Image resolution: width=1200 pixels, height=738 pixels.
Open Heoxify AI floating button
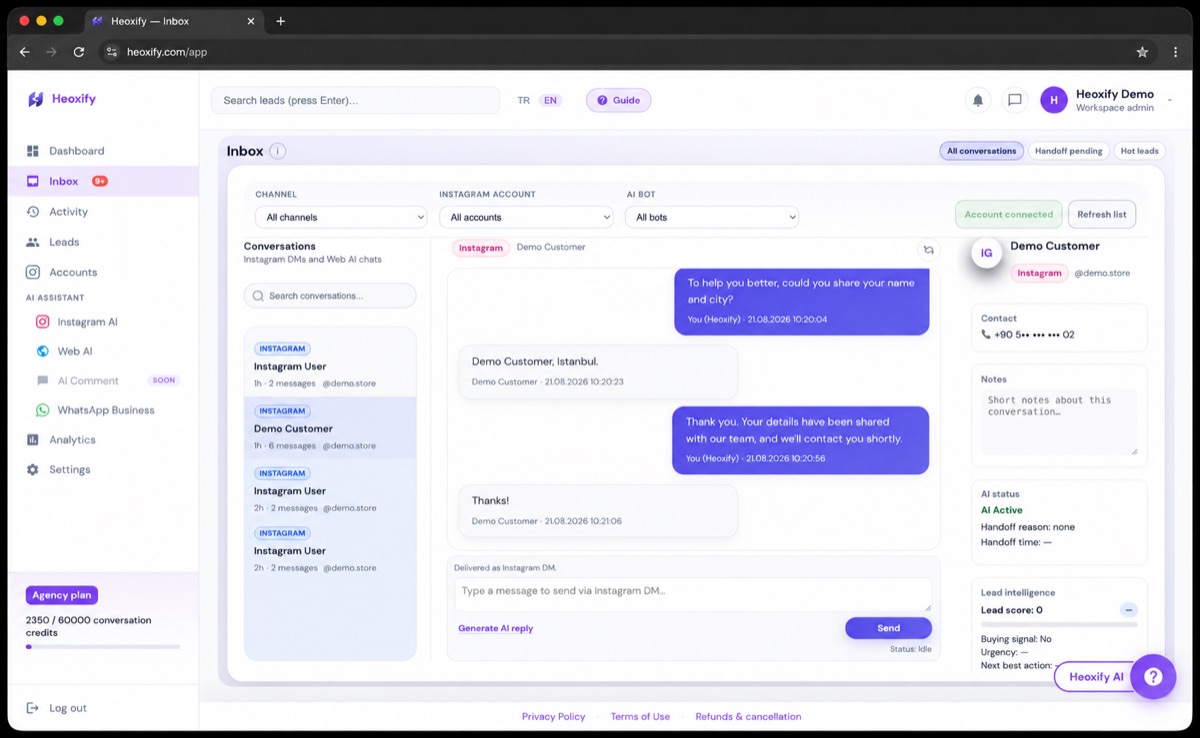point(1096,677)
